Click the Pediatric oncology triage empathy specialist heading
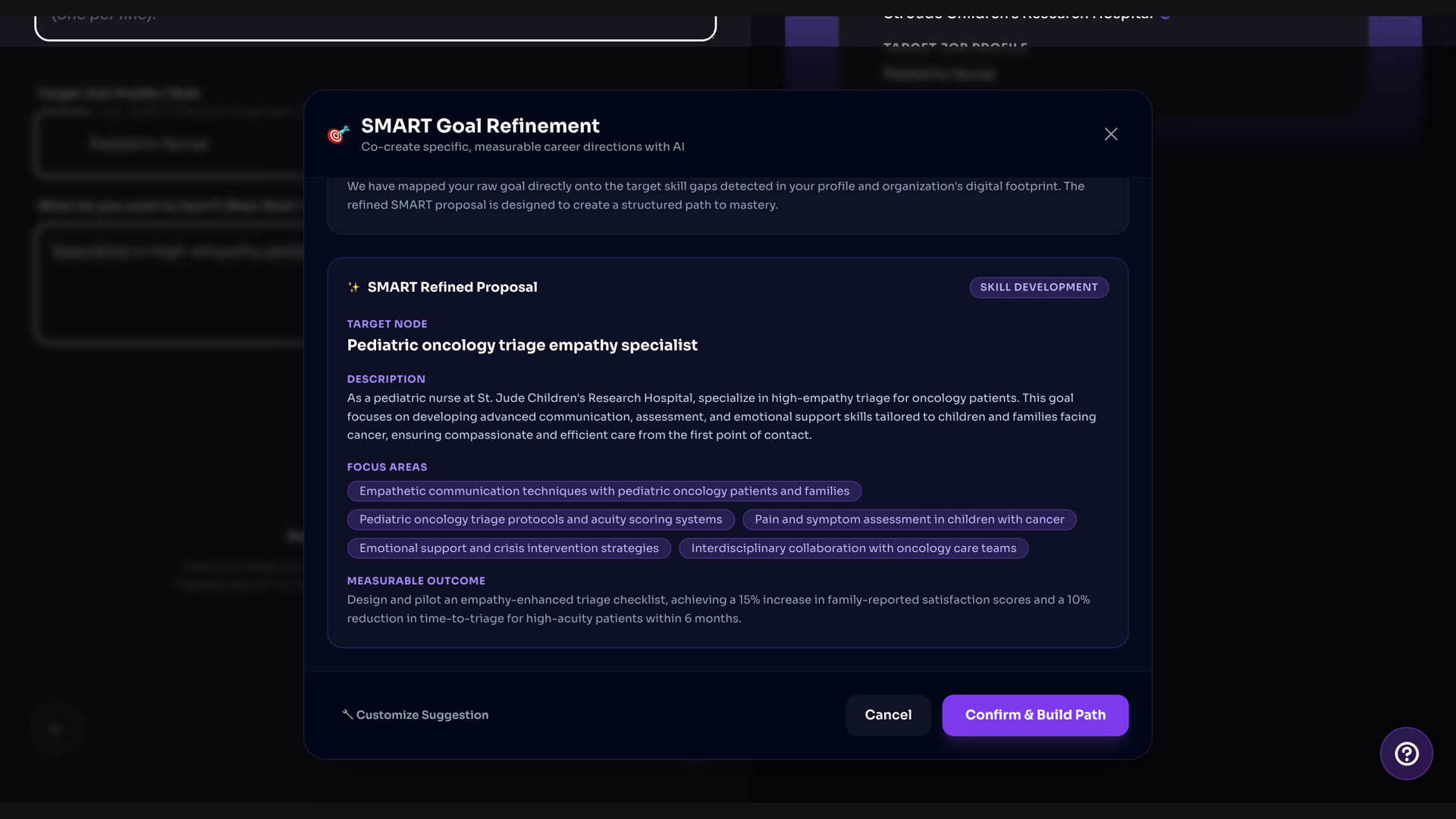 pyautogui.click(x=522, y=345)
